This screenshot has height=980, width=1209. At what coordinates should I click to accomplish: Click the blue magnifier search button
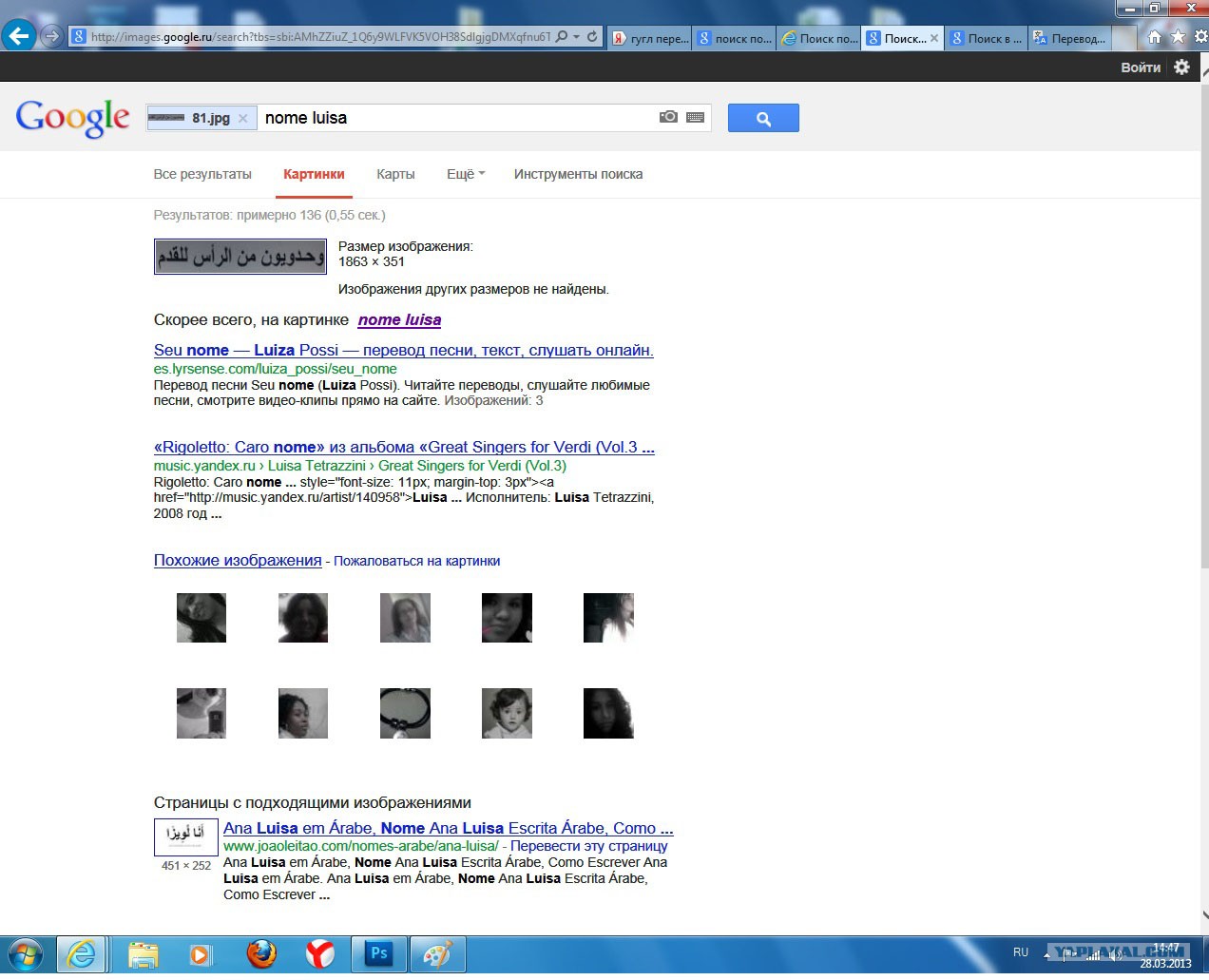point(763,118)
